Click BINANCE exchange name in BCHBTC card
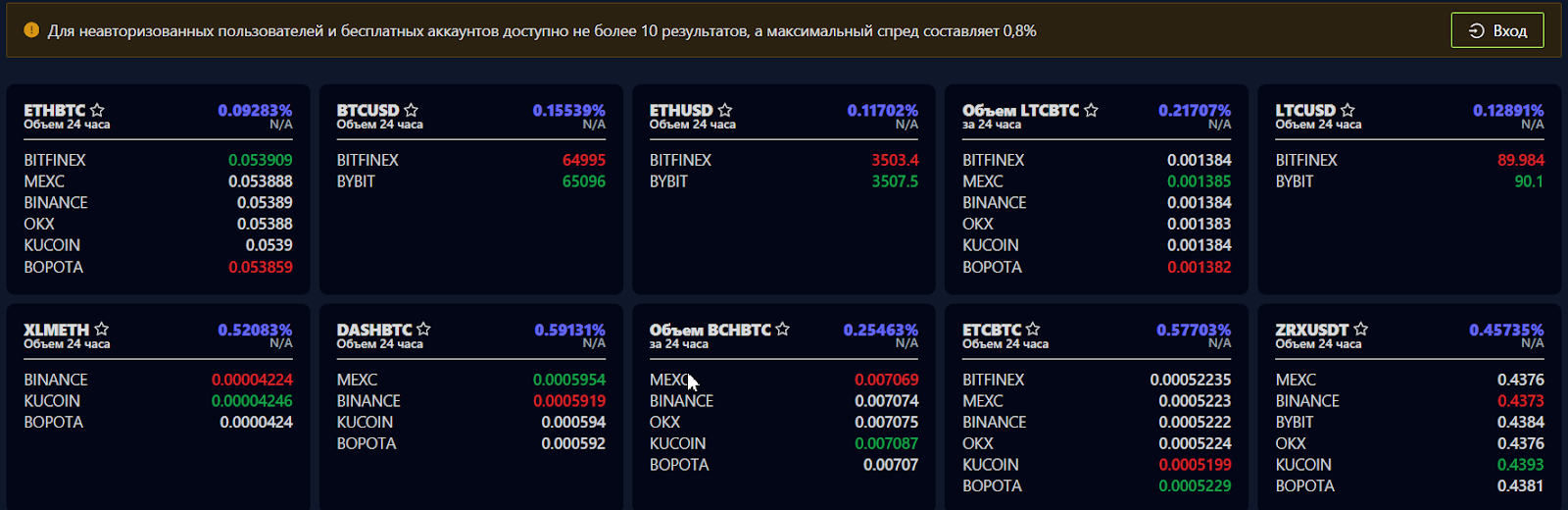The width and height of the screenshot is (1568, 510). pos(681,401)
